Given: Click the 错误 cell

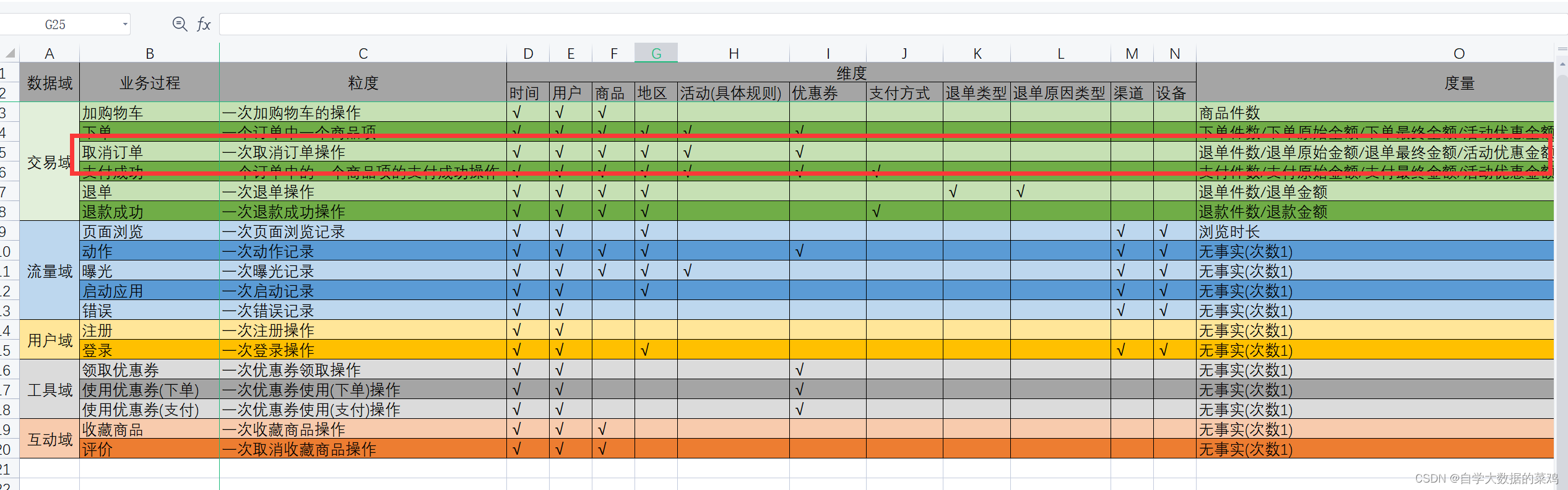Looking at the screenshot, I should (150, 310).
